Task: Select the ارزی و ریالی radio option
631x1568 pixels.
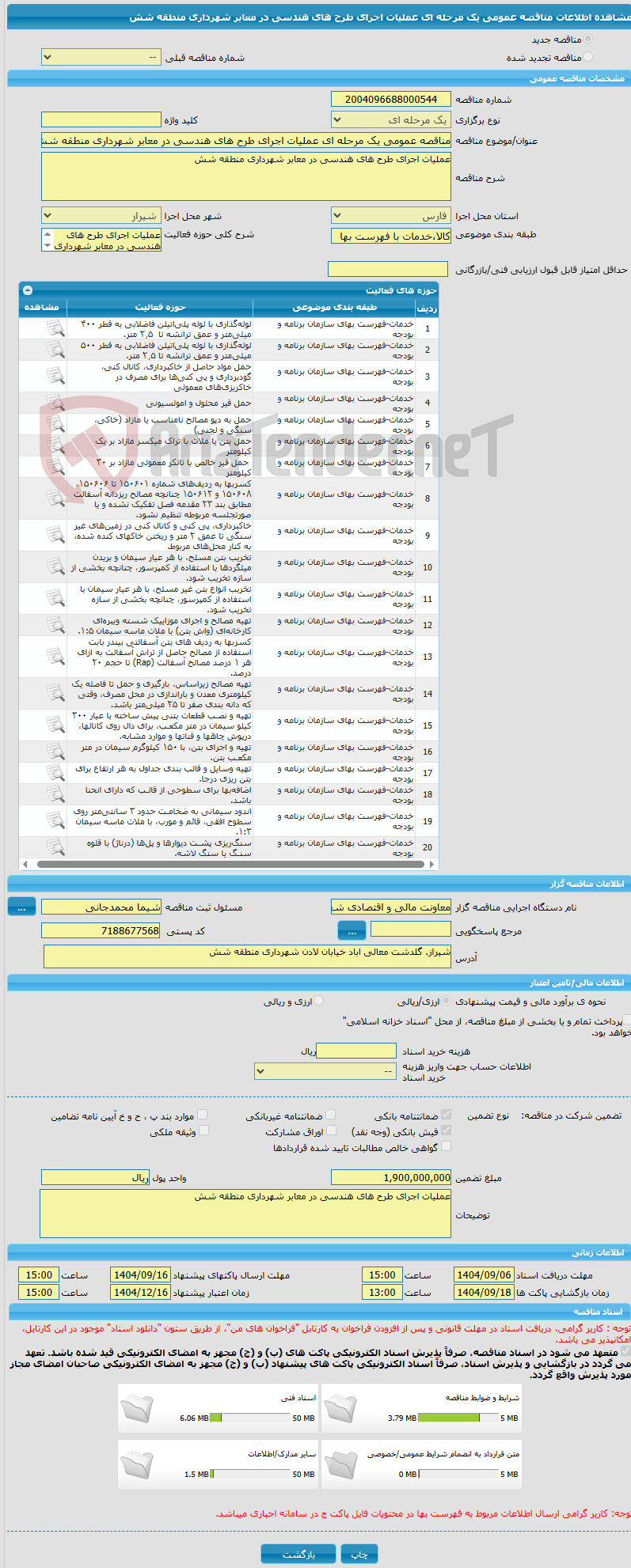Action: click(319, 1001)
